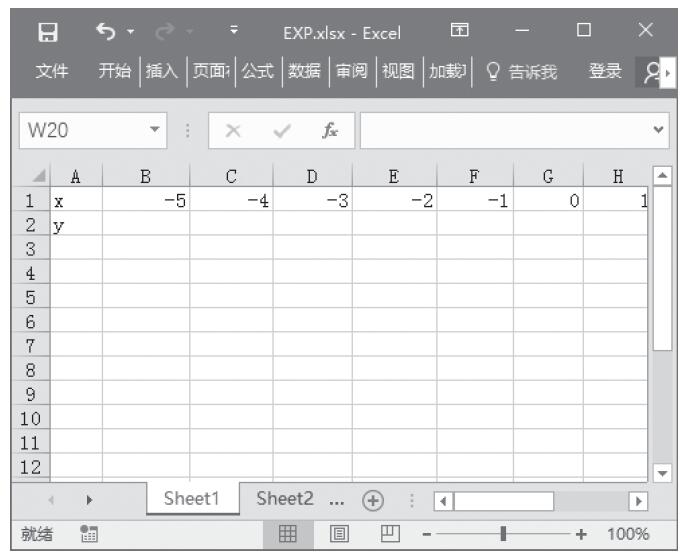Click the Save icon in title bar

(47, 32)
